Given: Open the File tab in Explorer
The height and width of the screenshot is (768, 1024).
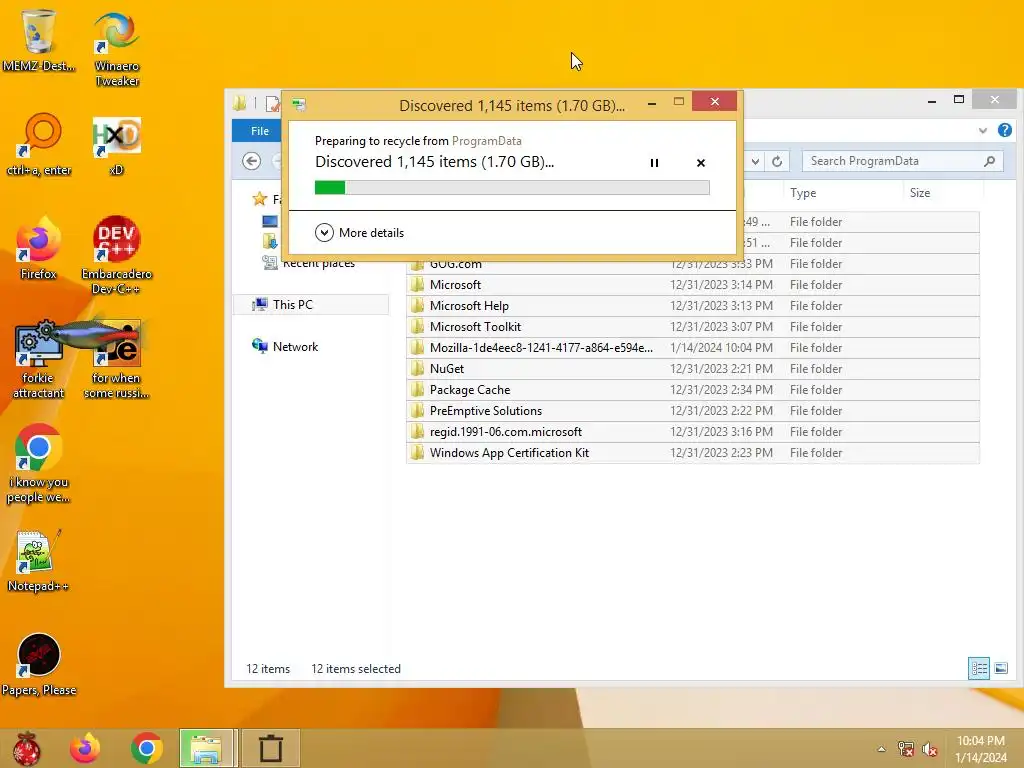Looking at the screenshot, I should [x=259, y=131].
